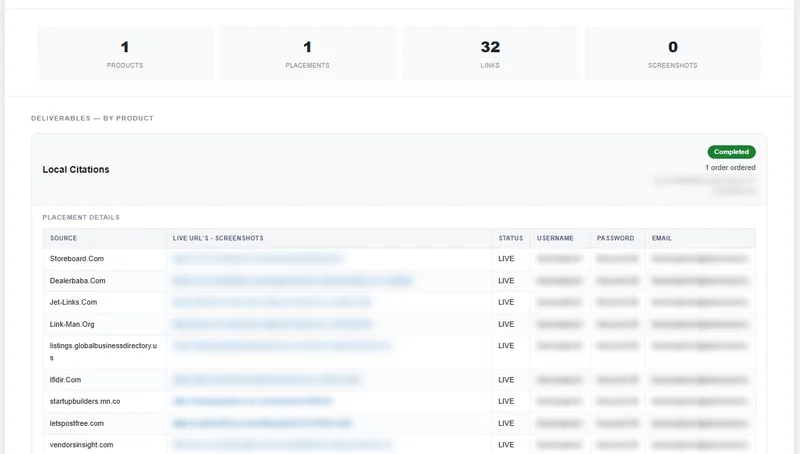Click the '1 order ordered' text
The image size is (800, 454).
(x=730, y=167)
